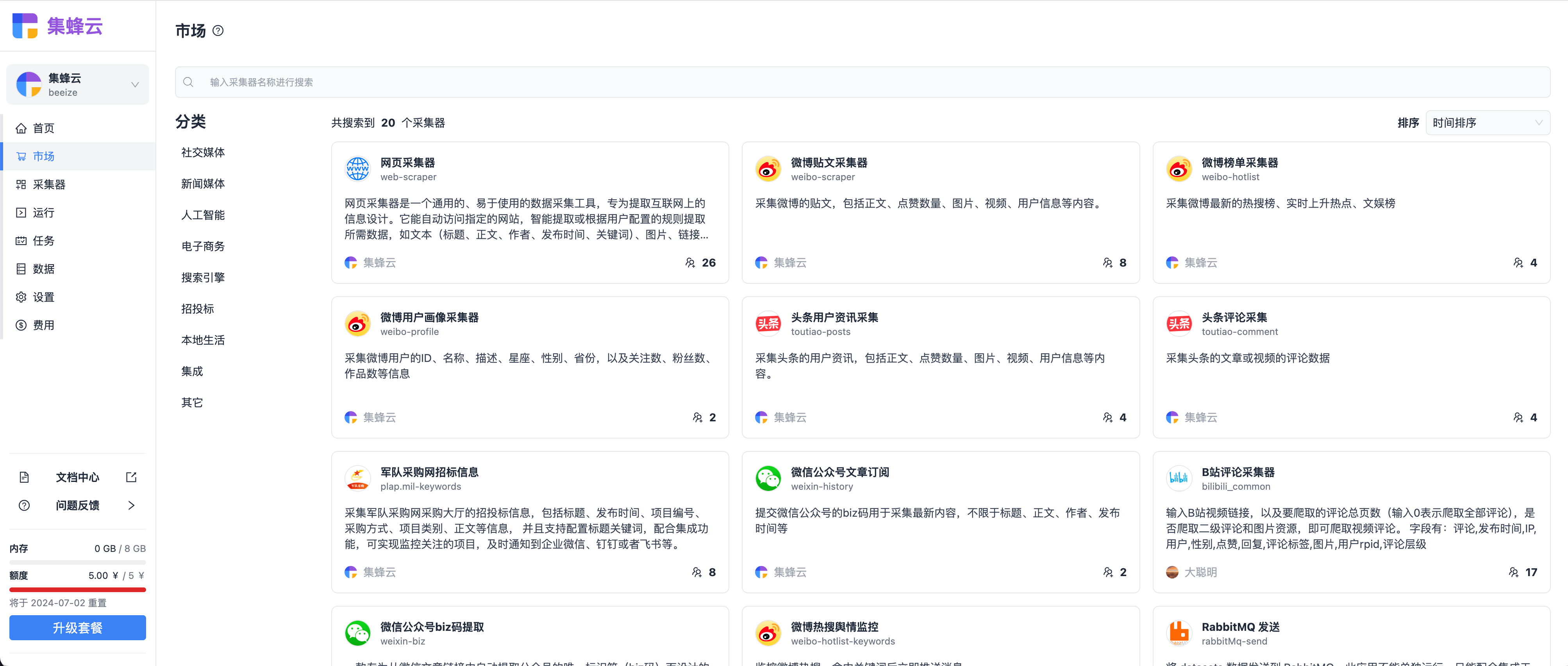Click the Weibo icon of 微博贴文采集器

768,169
